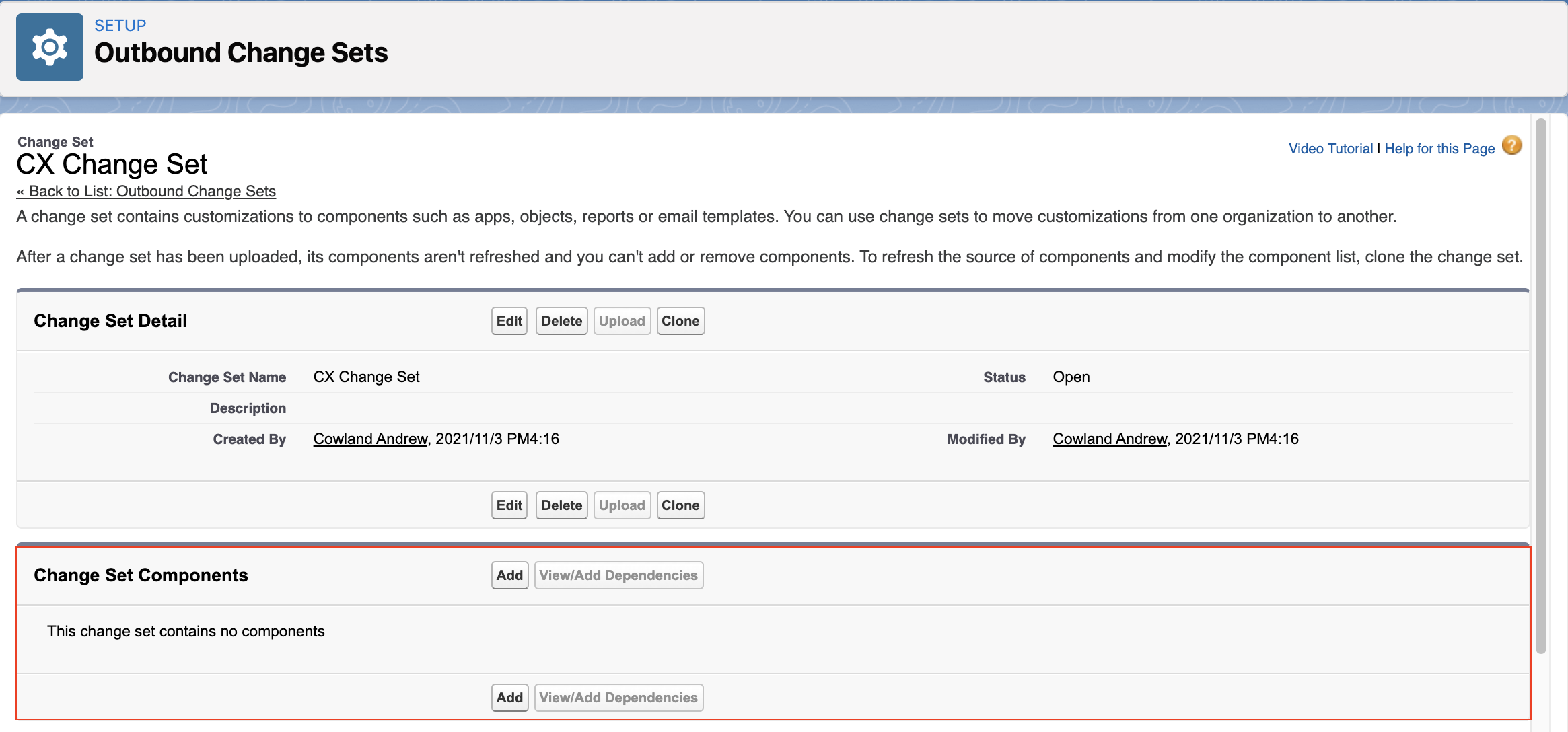Click the top Add button in Change Set Components
The height and width of the screenshot is (732, 1568).
pos(510,575)
